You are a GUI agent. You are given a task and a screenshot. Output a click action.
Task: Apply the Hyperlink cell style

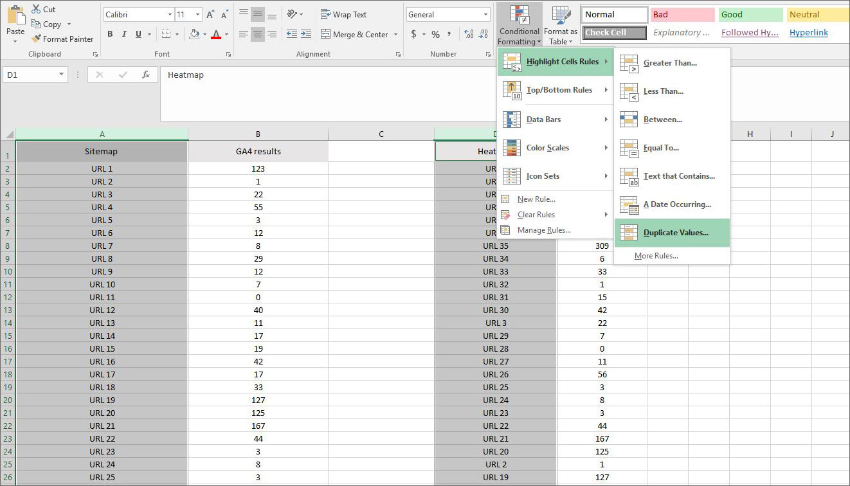808,33
